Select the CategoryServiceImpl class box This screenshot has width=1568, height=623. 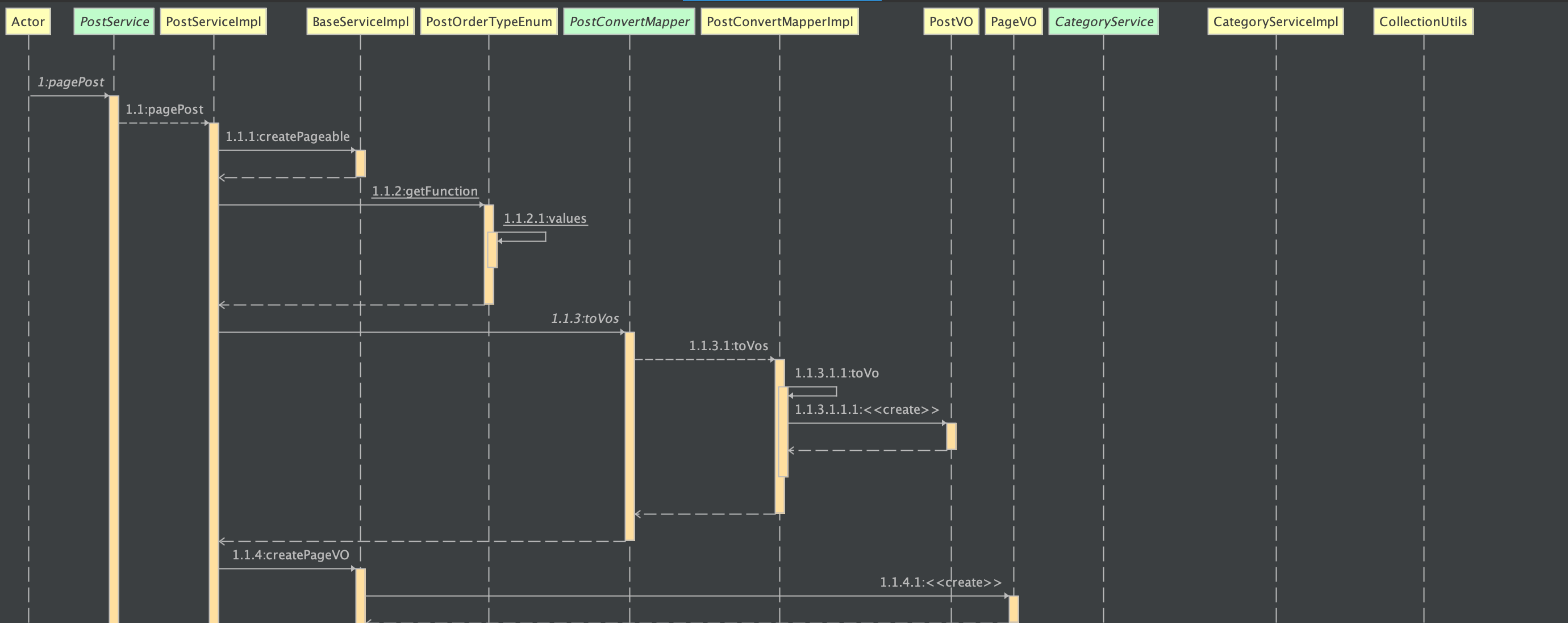tap(1276, 22)
